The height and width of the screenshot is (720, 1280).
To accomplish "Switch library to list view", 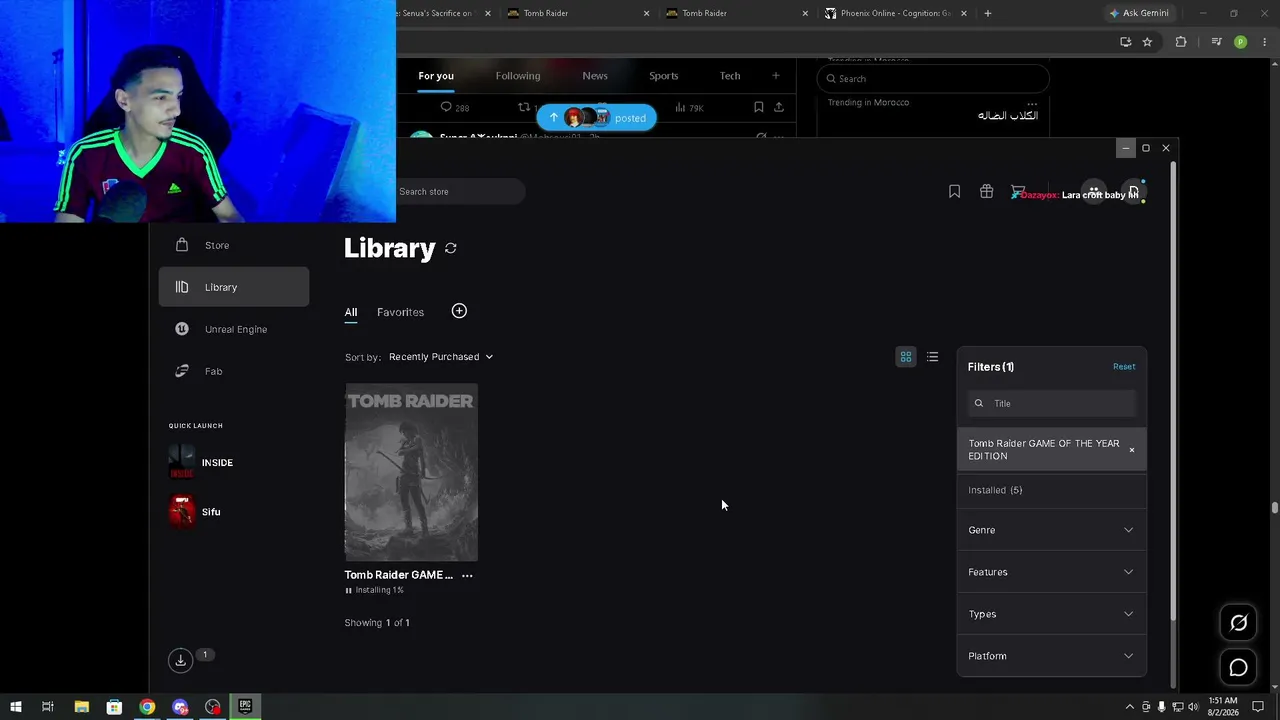I will click(x=932, y=357).
